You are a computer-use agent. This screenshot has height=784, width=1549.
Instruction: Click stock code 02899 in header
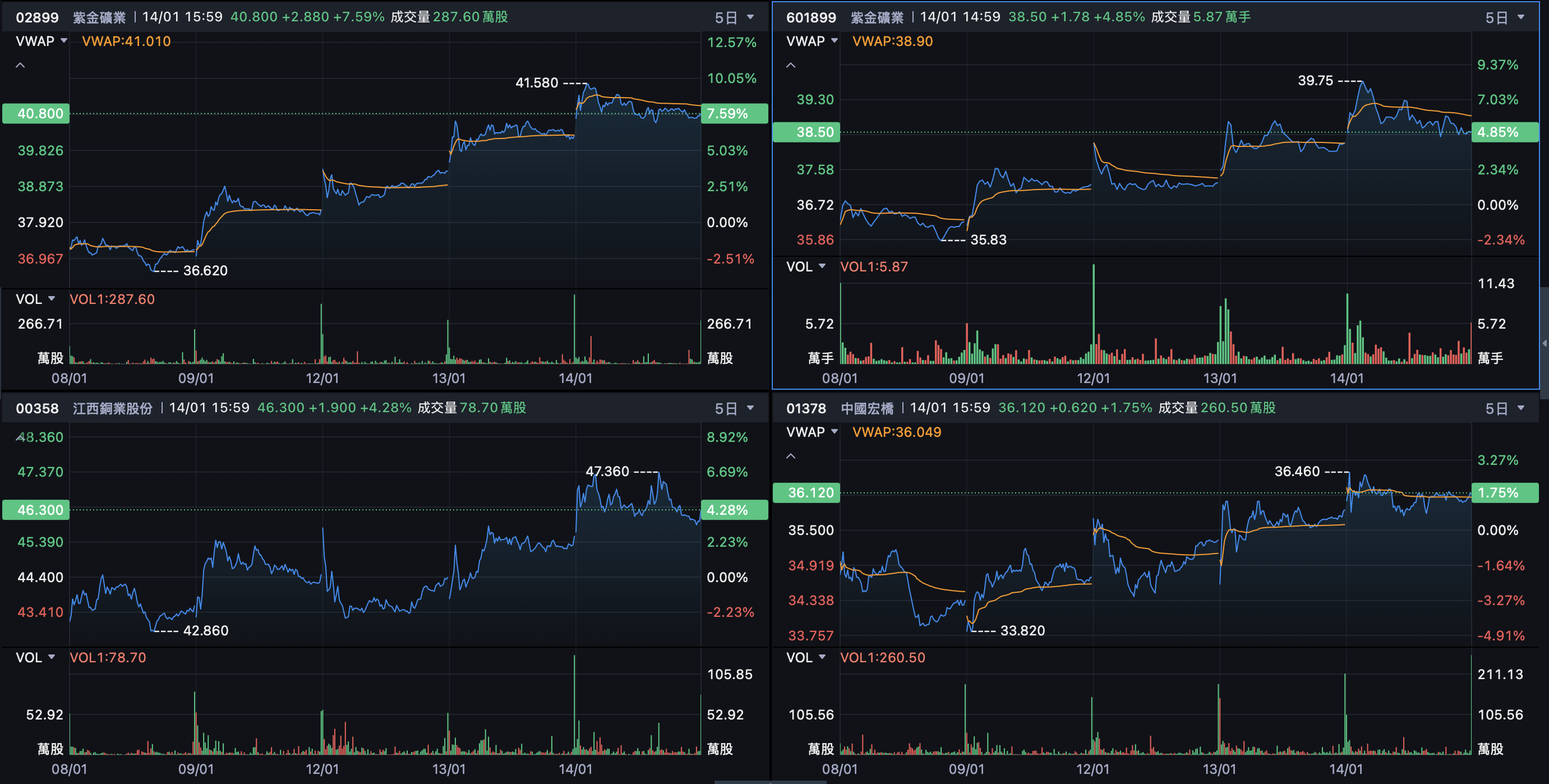click(x=37, y=17)
